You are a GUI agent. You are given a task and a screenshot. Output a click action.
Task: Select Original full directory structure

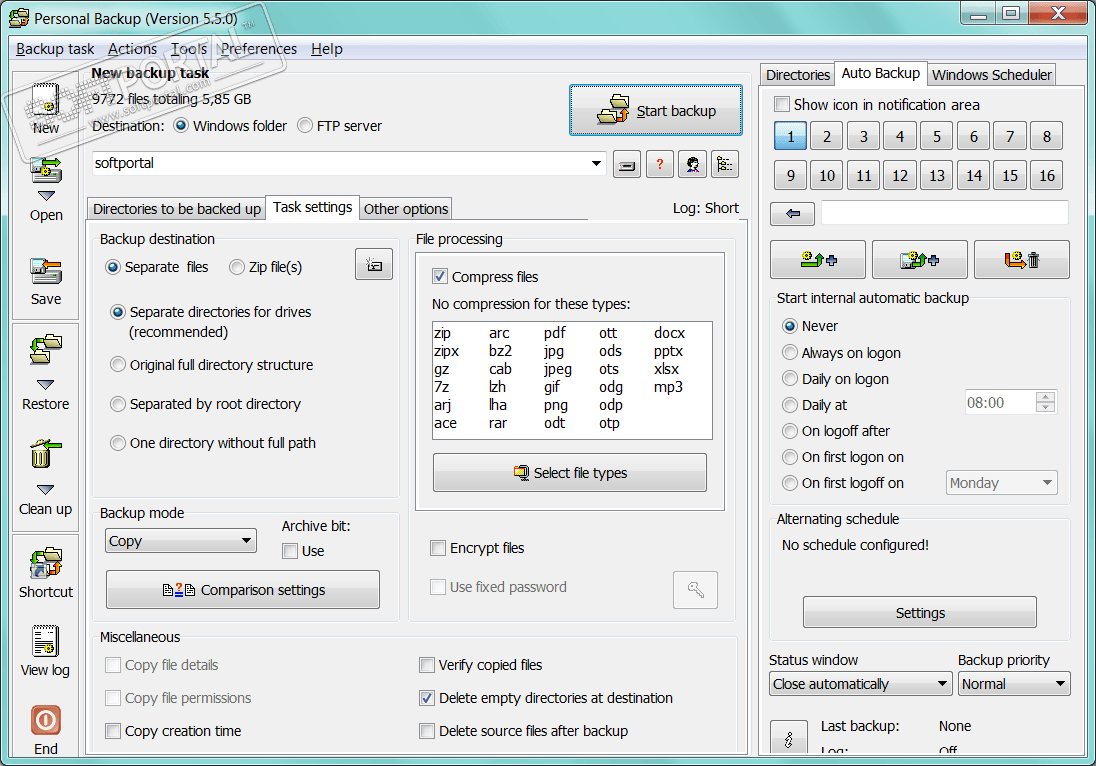tap(118, 365)
